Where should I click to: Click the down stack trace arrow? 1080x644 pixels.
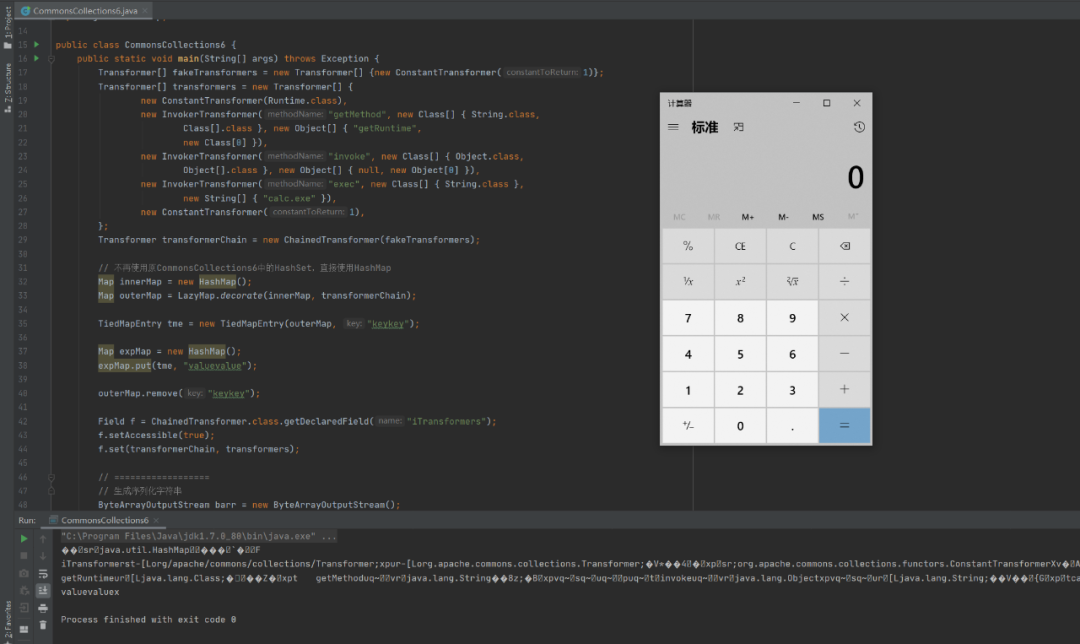tap(43, 556)
